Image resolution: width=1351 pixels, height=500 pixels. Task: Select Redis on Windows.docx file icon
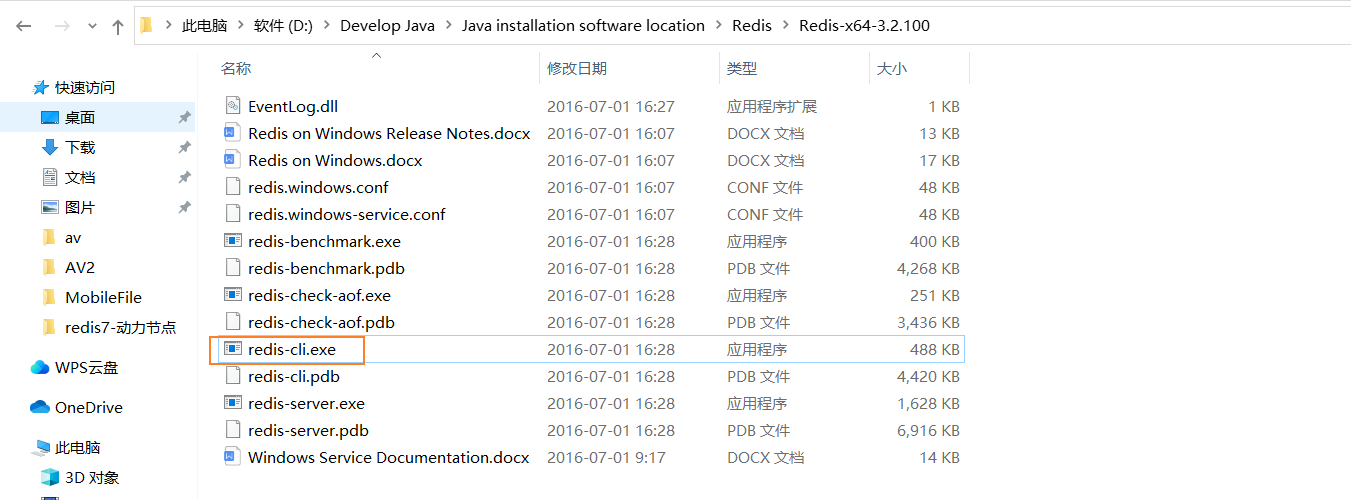coord(233,160)
